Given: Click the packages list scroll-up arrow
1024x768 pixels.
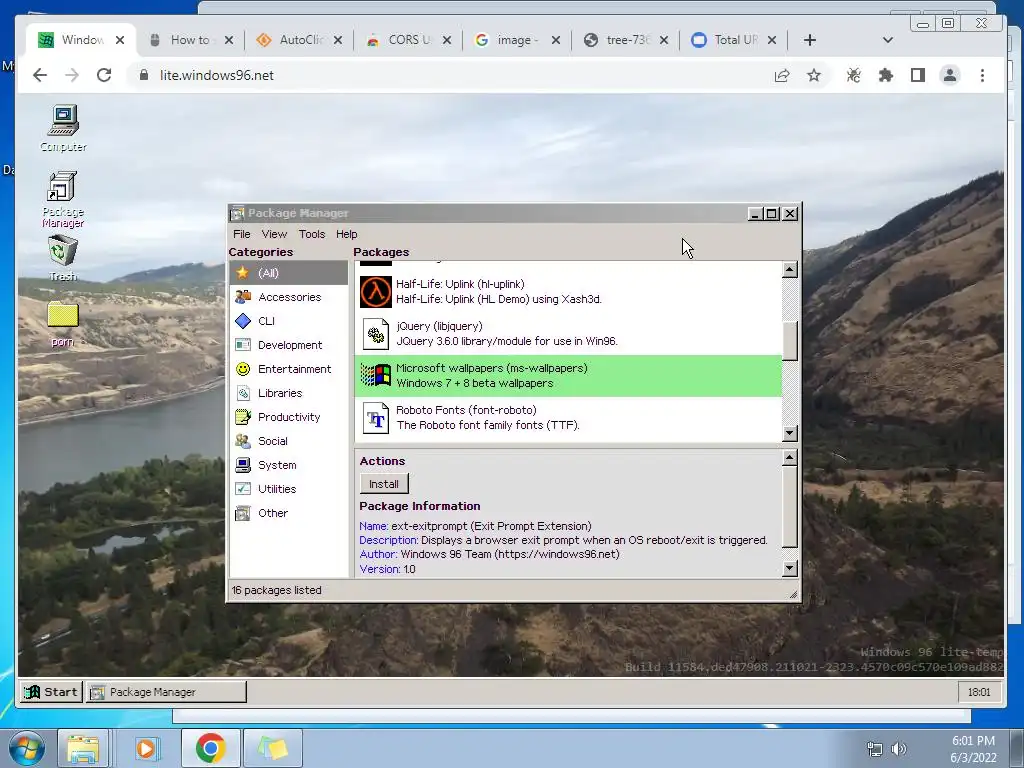Looking at the screenshot, I should click(790, 270).
